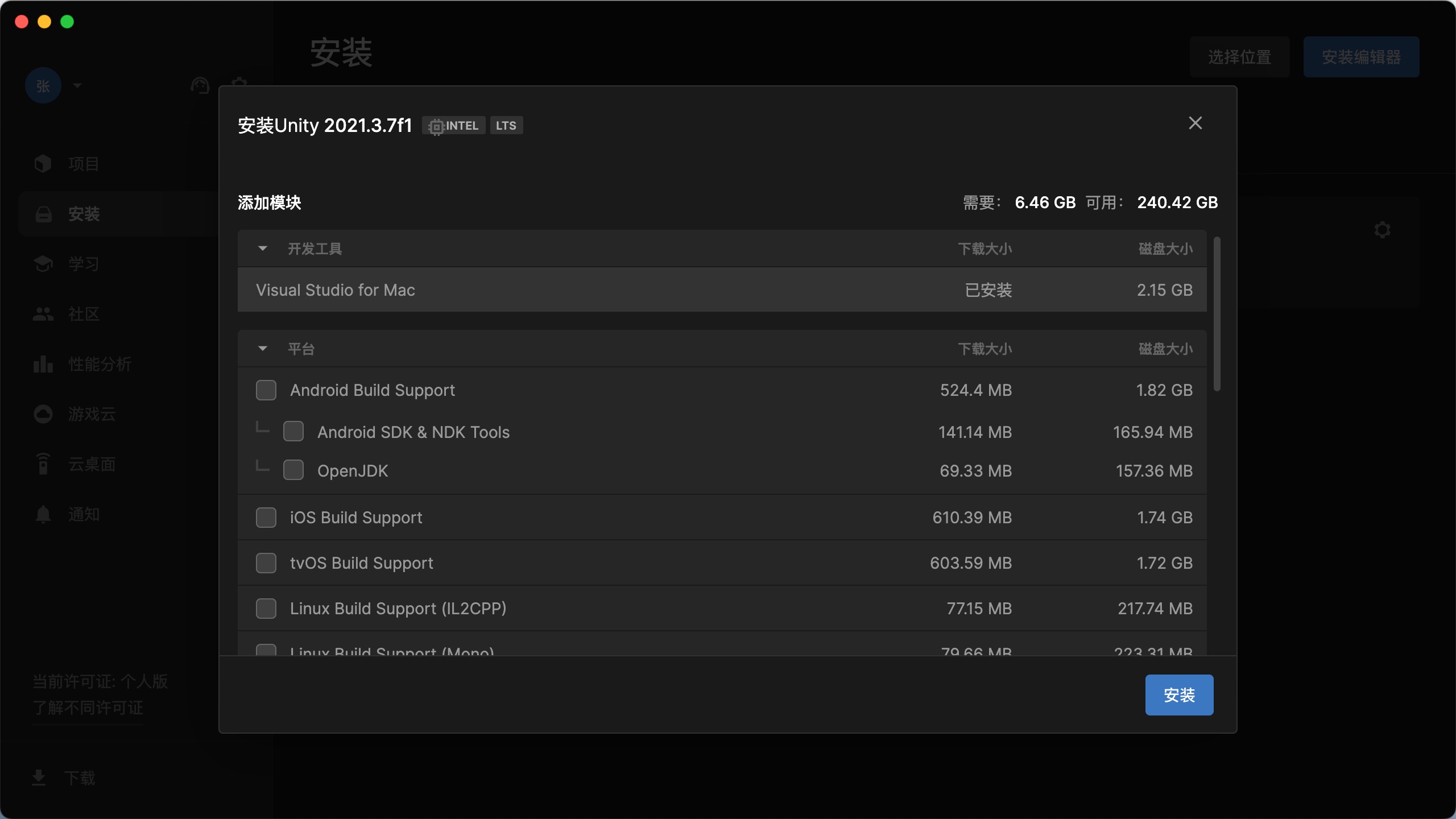The image size is (1456, 819).
Task: Click the download arrow icon at bottom left
Action: tap(39, 777)
